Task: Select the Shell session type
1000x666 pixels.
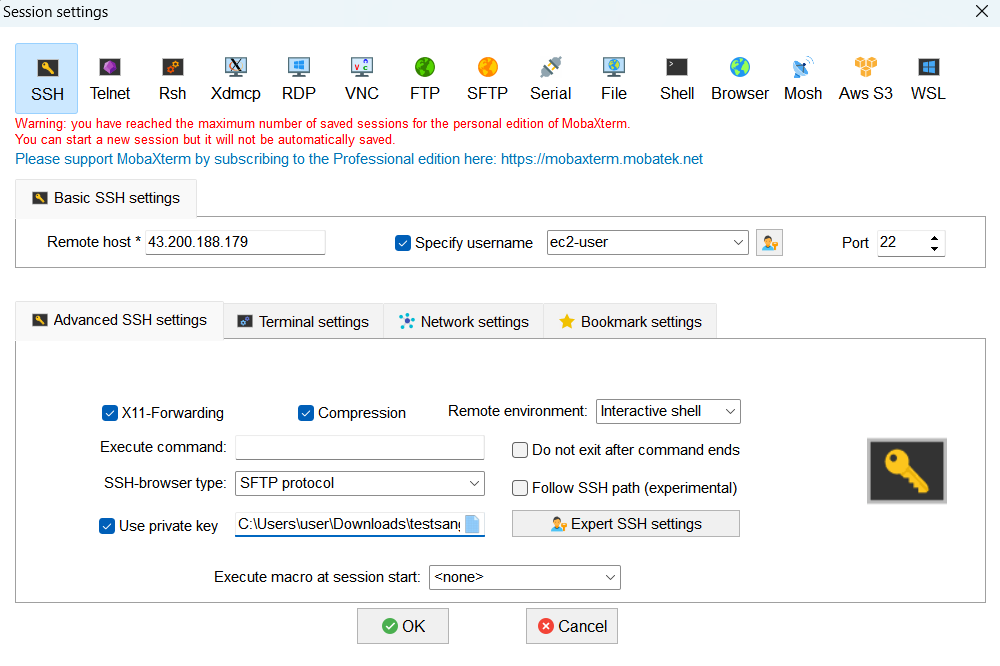Action: coord(677,78)
